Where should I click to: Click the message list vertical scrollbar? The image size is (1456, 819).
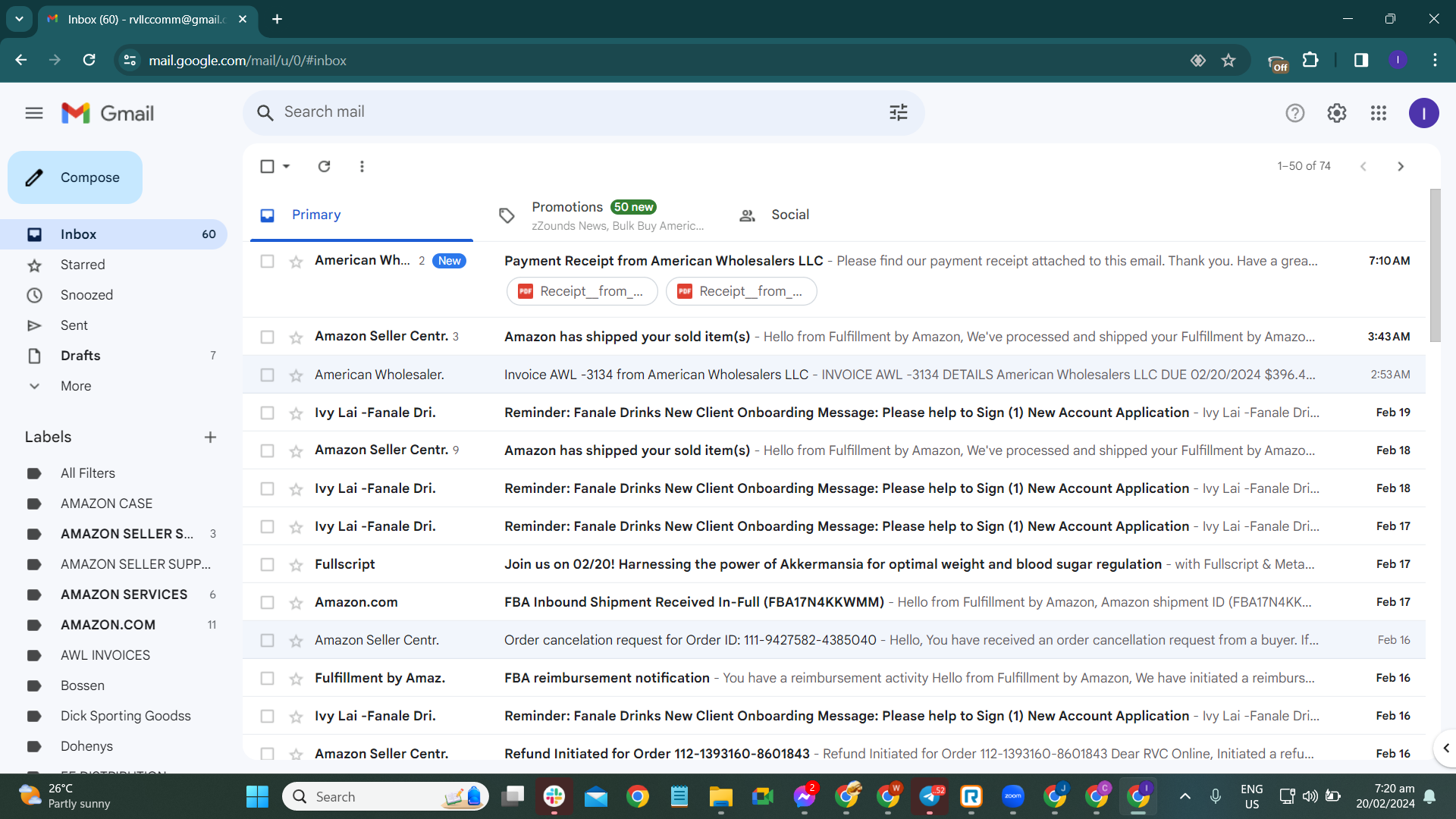1435,265
